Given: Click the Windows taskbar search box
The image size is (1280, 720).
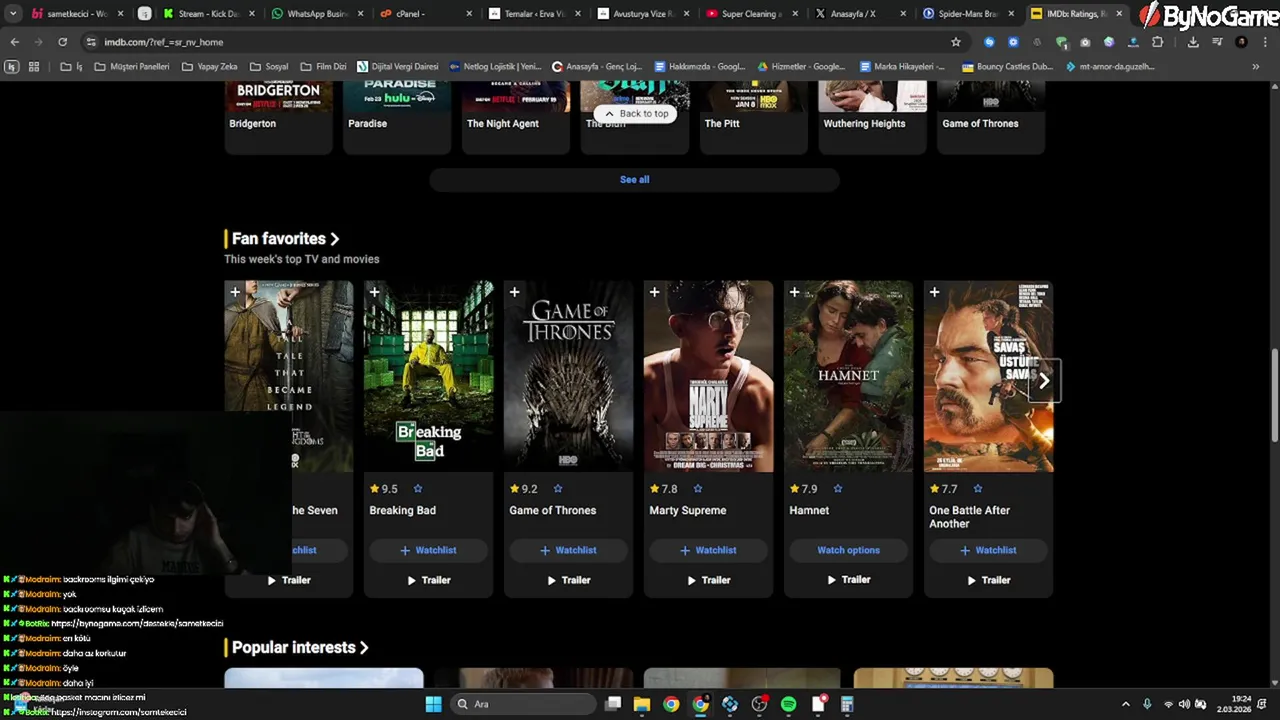Looking at the screenshot, I should pyautogui.click(x=520, y=704).
